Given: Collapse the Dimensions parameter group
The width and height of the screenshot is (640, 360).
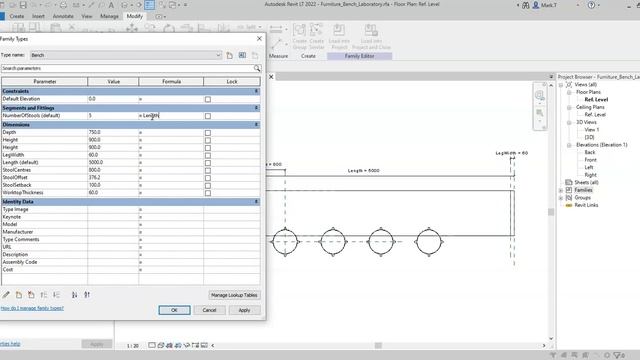Looking at the screenshot, I should tap(256, 124).
